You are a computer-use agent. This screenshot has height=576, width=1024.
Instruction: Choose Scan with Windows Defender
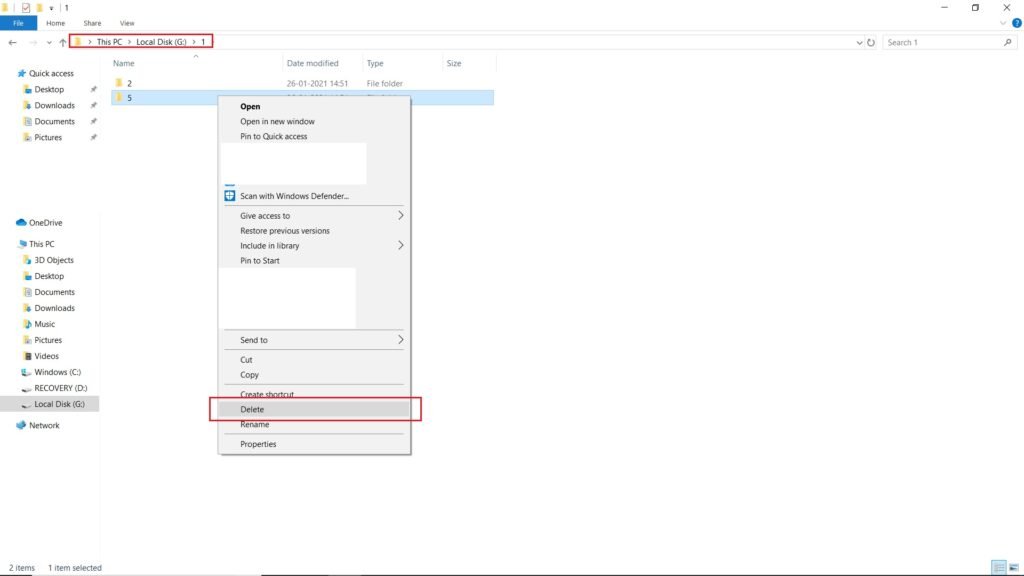pyautogui.click(x=294, y=196)
